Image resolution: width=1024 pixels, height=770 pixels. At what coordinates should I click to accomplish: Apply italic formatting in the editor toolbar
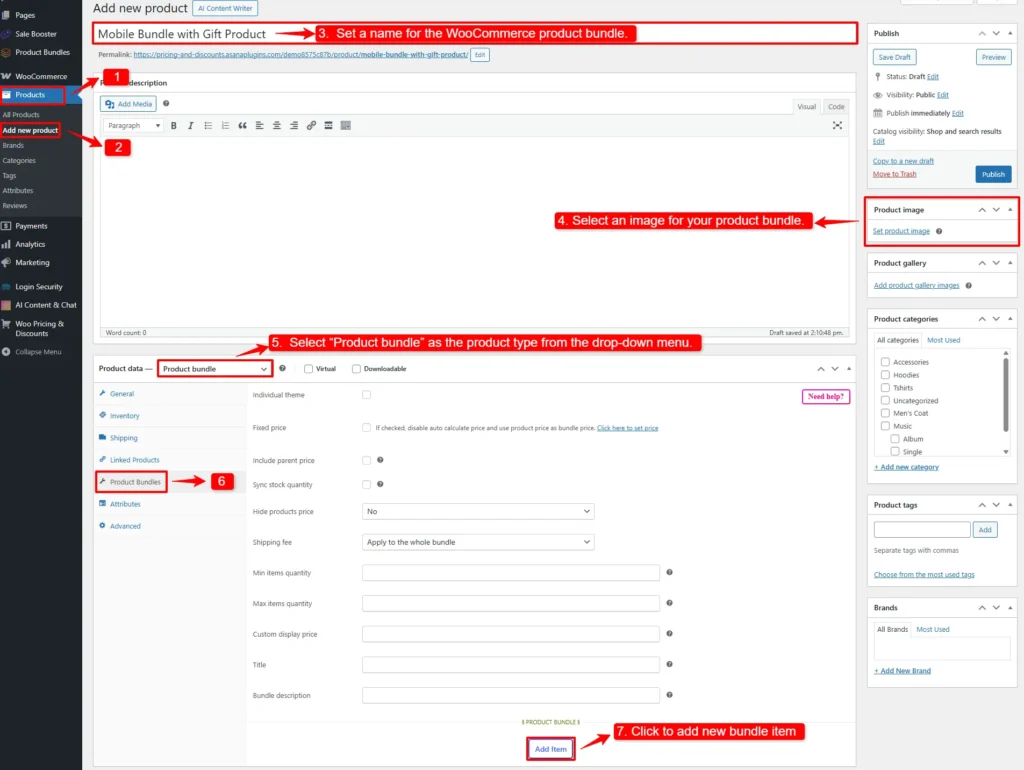click(x=191, y=125)
